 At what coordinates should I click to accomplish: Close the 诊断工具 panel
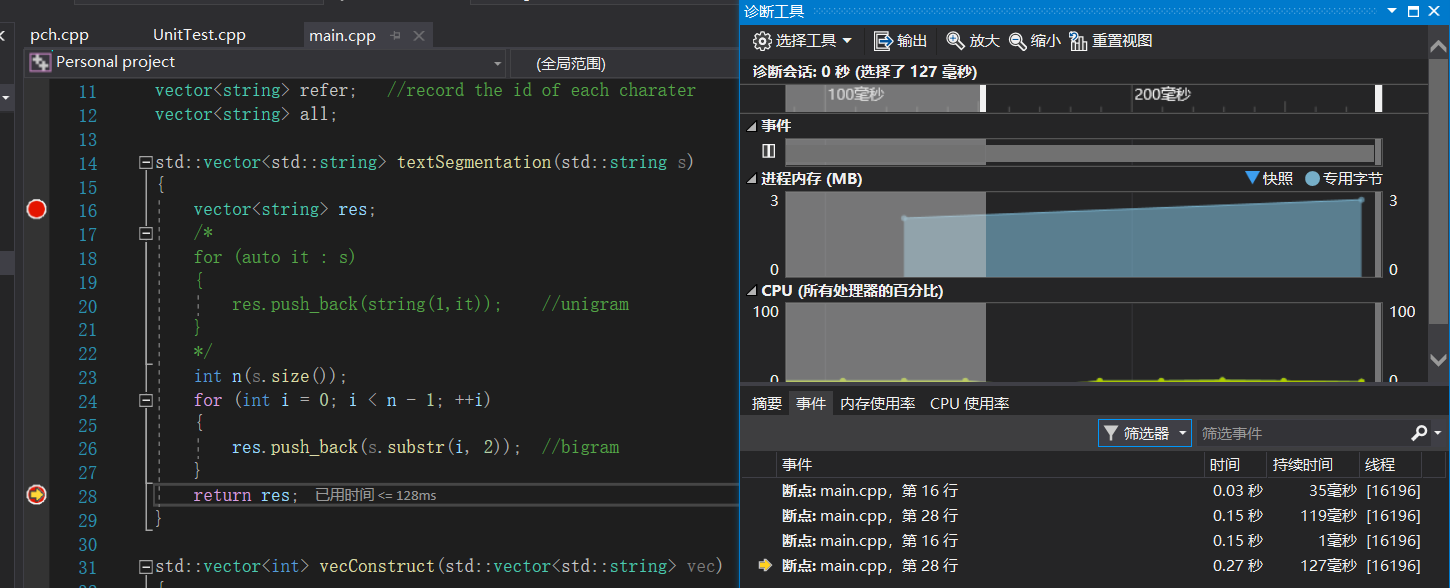click(1436, 11)
